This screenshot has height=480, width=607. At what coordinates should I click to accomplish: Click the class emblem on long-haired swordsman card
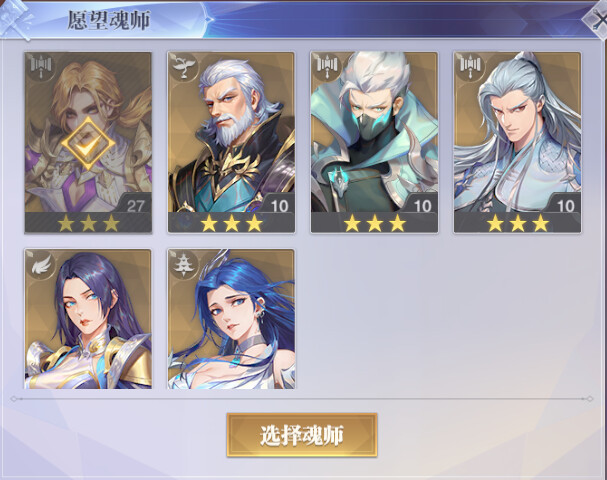470,67
